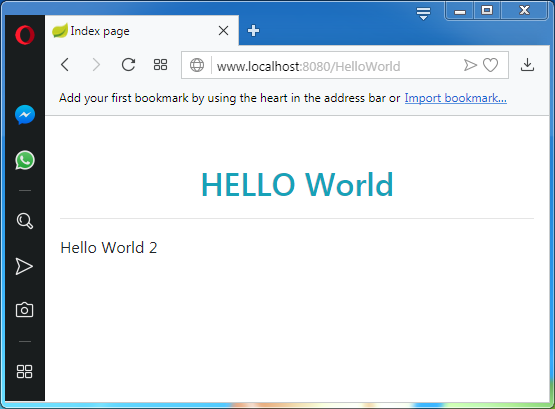Open Speed Dial from the bottom sidebar
555x409 pixels.
[24, 371]
